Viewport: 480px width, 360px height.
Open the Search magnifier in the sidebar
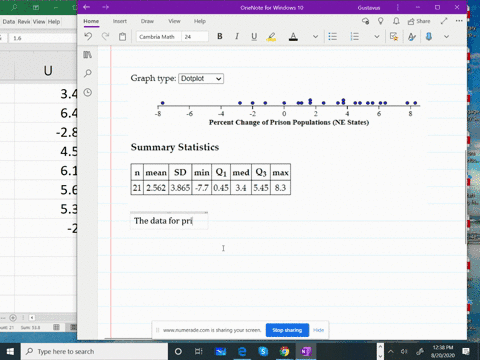(x=88, y=73)
